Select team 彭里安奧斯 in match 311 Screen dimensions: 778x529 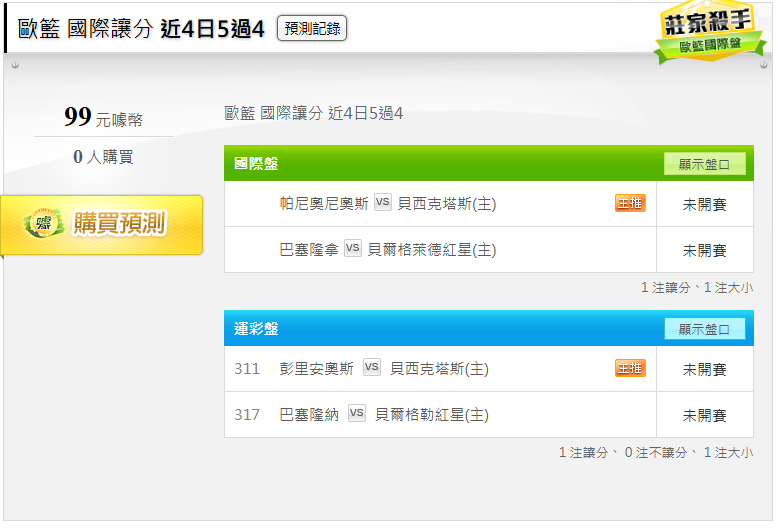coord(317,368)
